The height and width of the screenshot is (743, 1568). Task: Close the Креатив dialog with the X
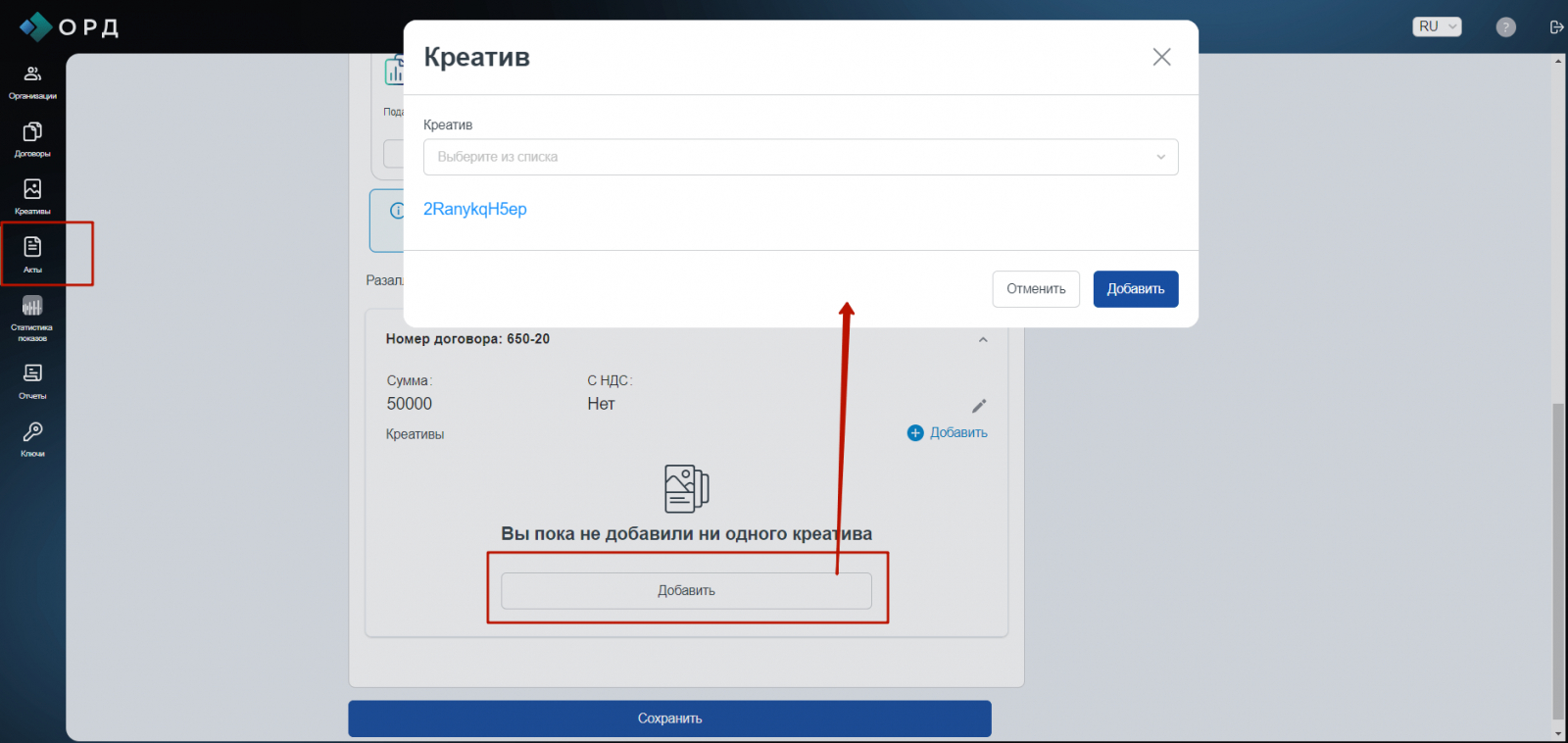(x=1161, y=57)
